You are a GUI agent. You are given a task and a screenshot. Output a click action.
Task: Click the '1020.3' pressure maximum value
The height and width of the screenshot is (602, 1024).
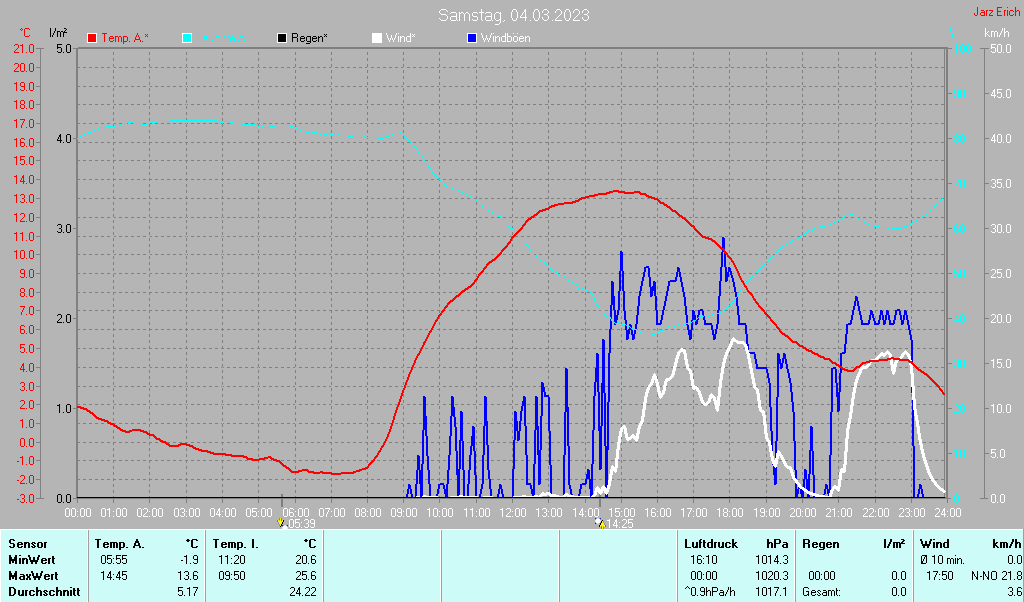pos(772,577)
